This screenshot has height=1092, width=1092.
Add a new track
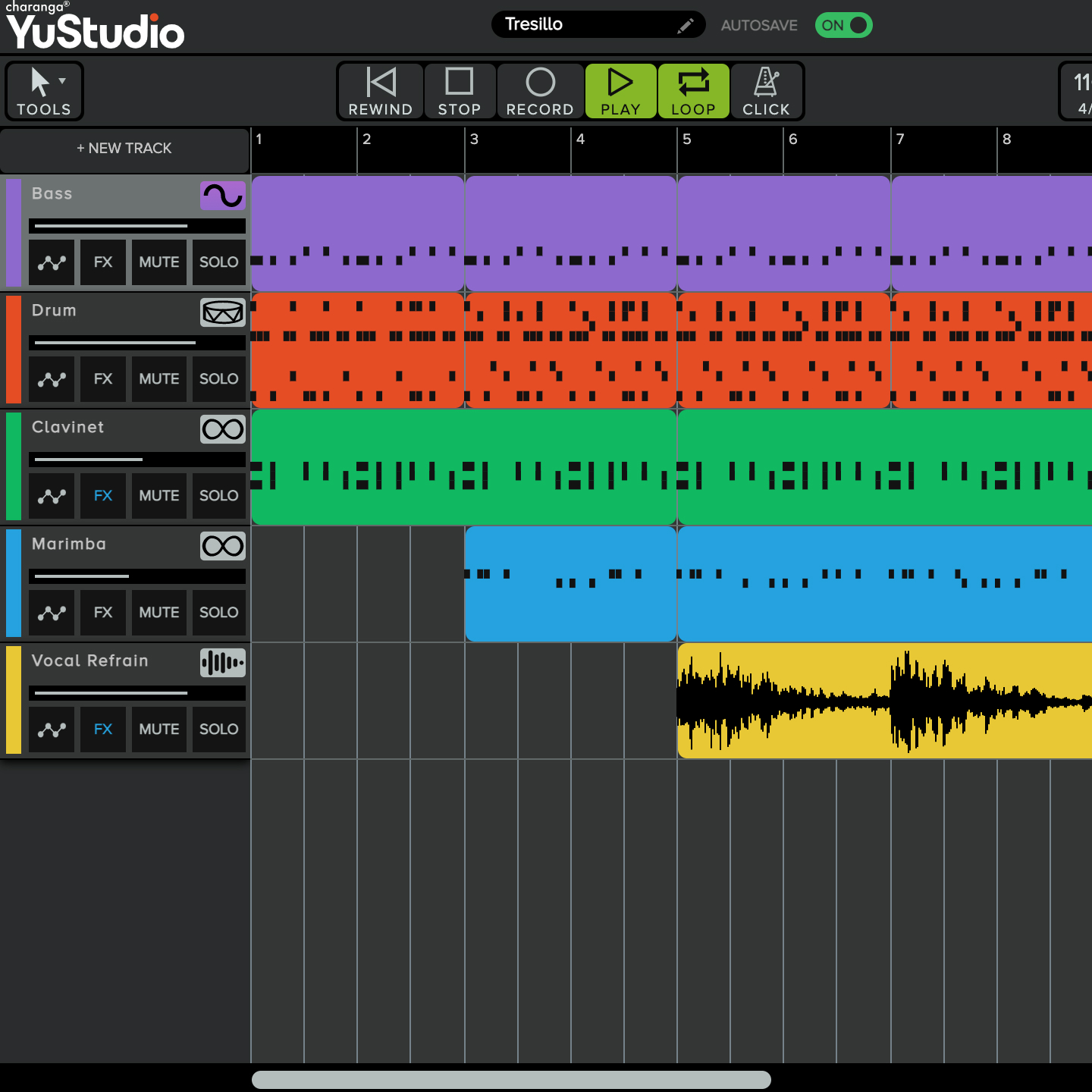[x=124, y=149]
